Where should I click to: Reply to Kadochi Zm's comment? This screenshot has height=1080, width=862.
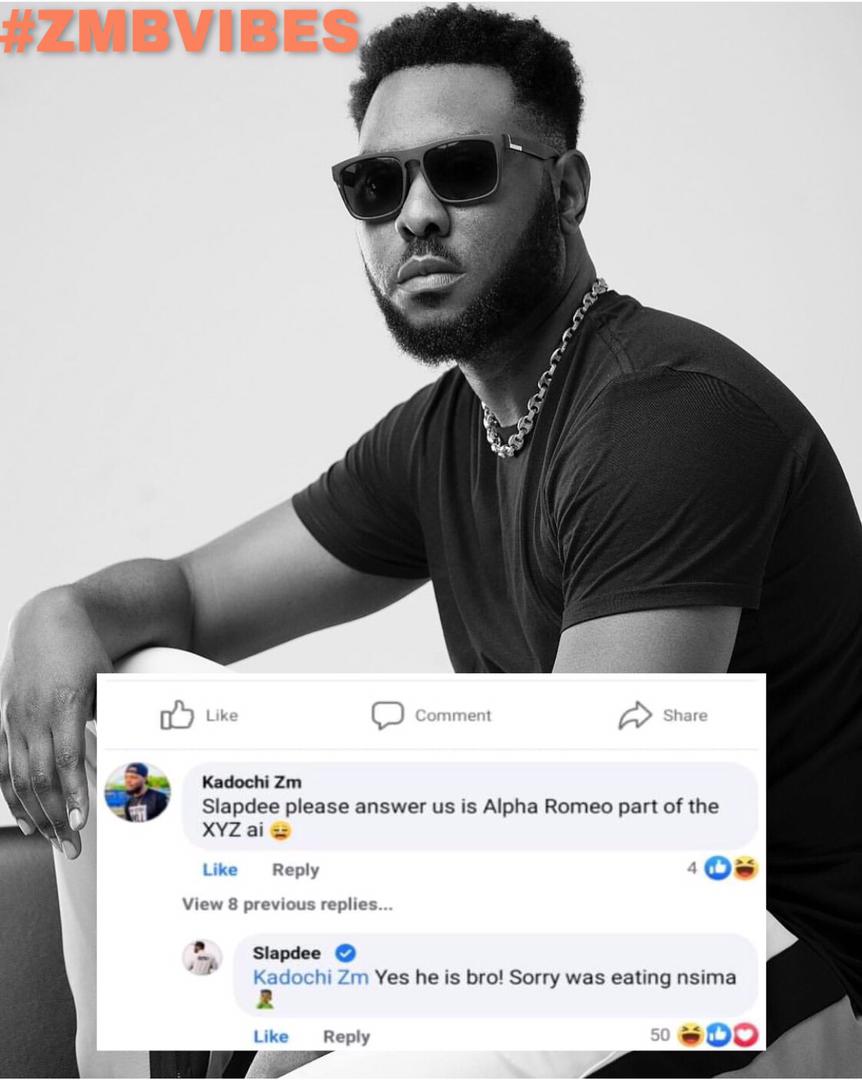(295, 870)
